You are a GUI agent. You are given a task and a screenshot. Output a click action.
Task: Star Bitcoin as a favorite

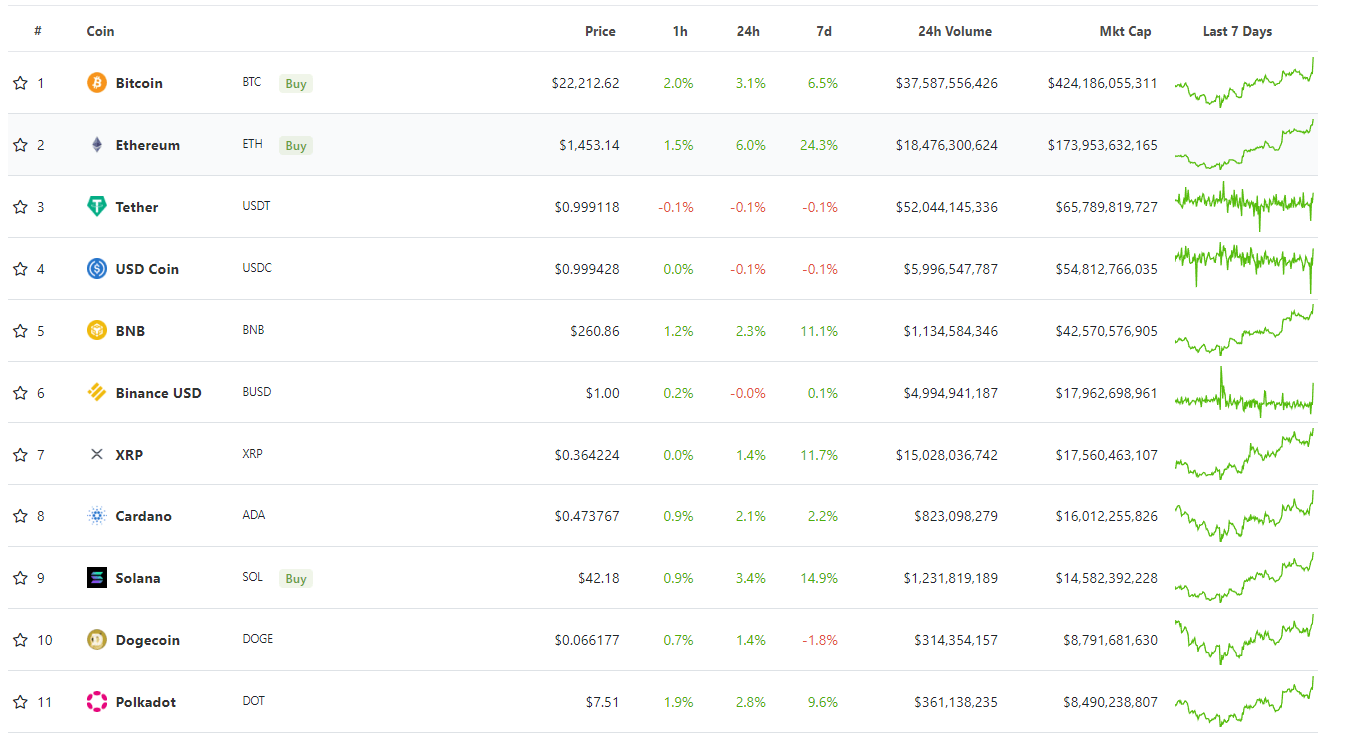point(20,83)
